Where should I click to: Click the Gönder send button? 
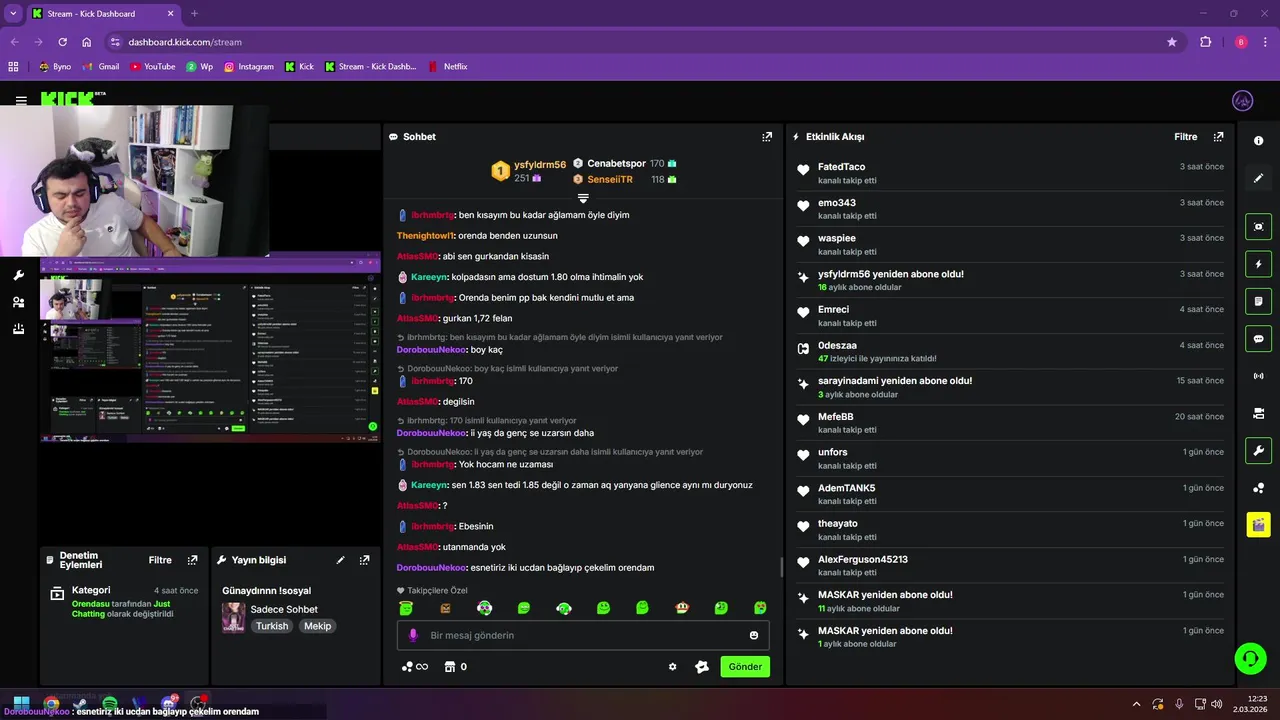(745, 667)
